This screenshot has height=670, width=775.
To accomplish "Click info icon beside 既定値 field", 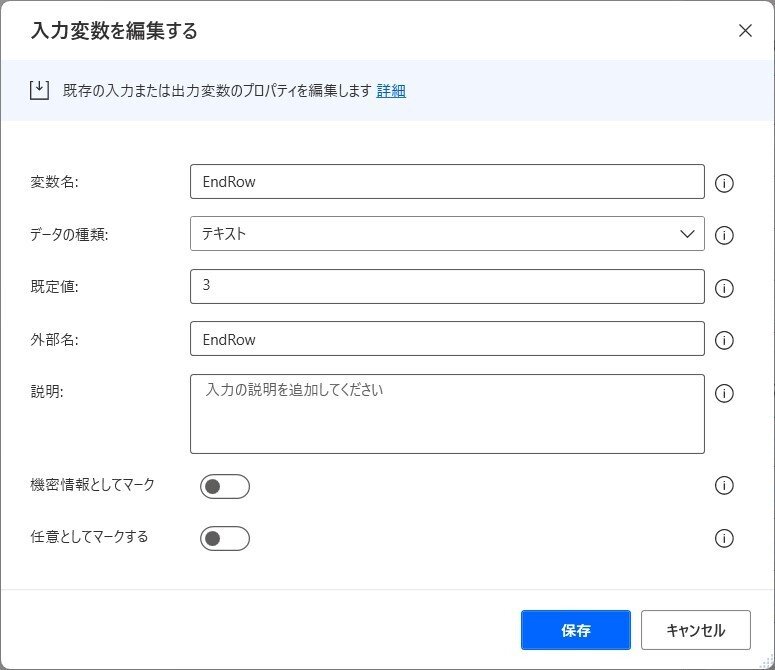I will pyautogui.click(x=724, y=288).
